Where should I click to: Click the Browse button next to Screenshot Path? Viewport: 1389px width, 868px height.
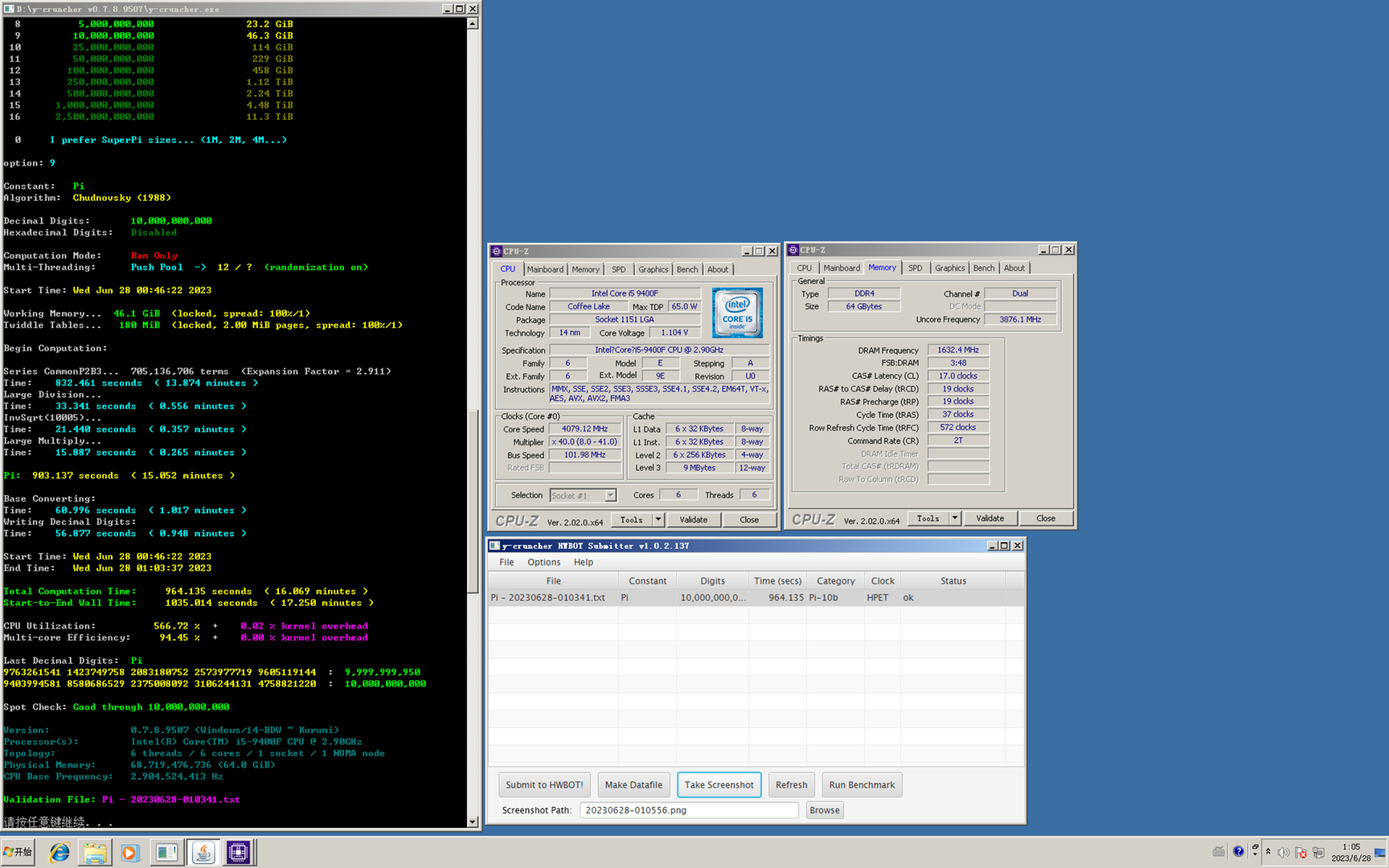tap(825, 810)
